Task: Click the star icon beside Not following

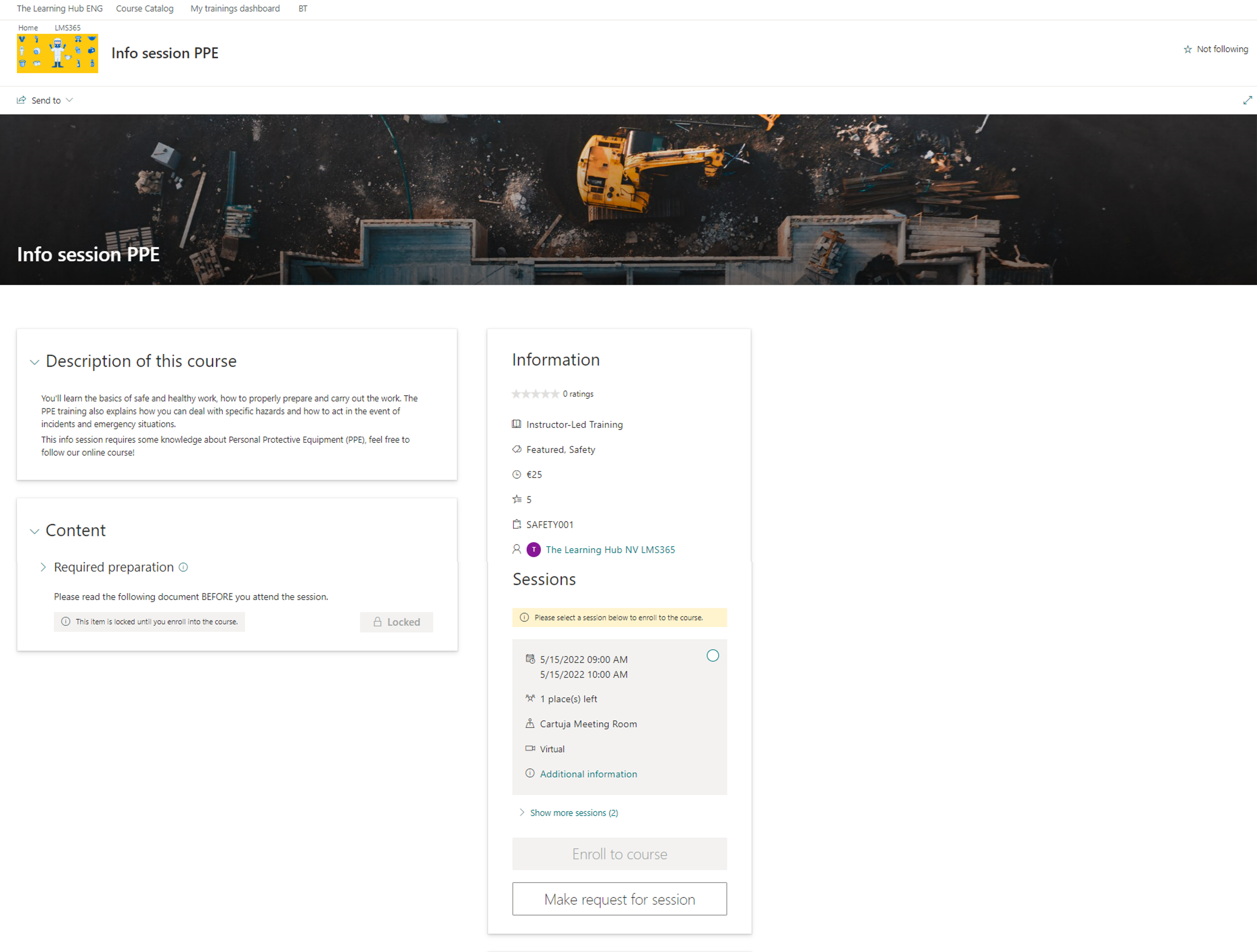Action: 1188,49
